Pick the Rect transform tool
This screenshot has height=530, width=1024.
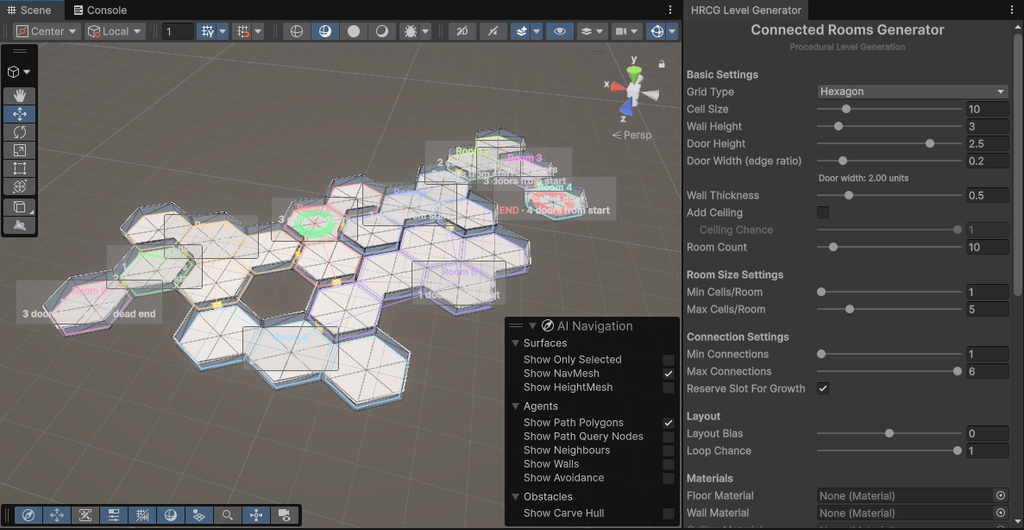coord(20,169)
